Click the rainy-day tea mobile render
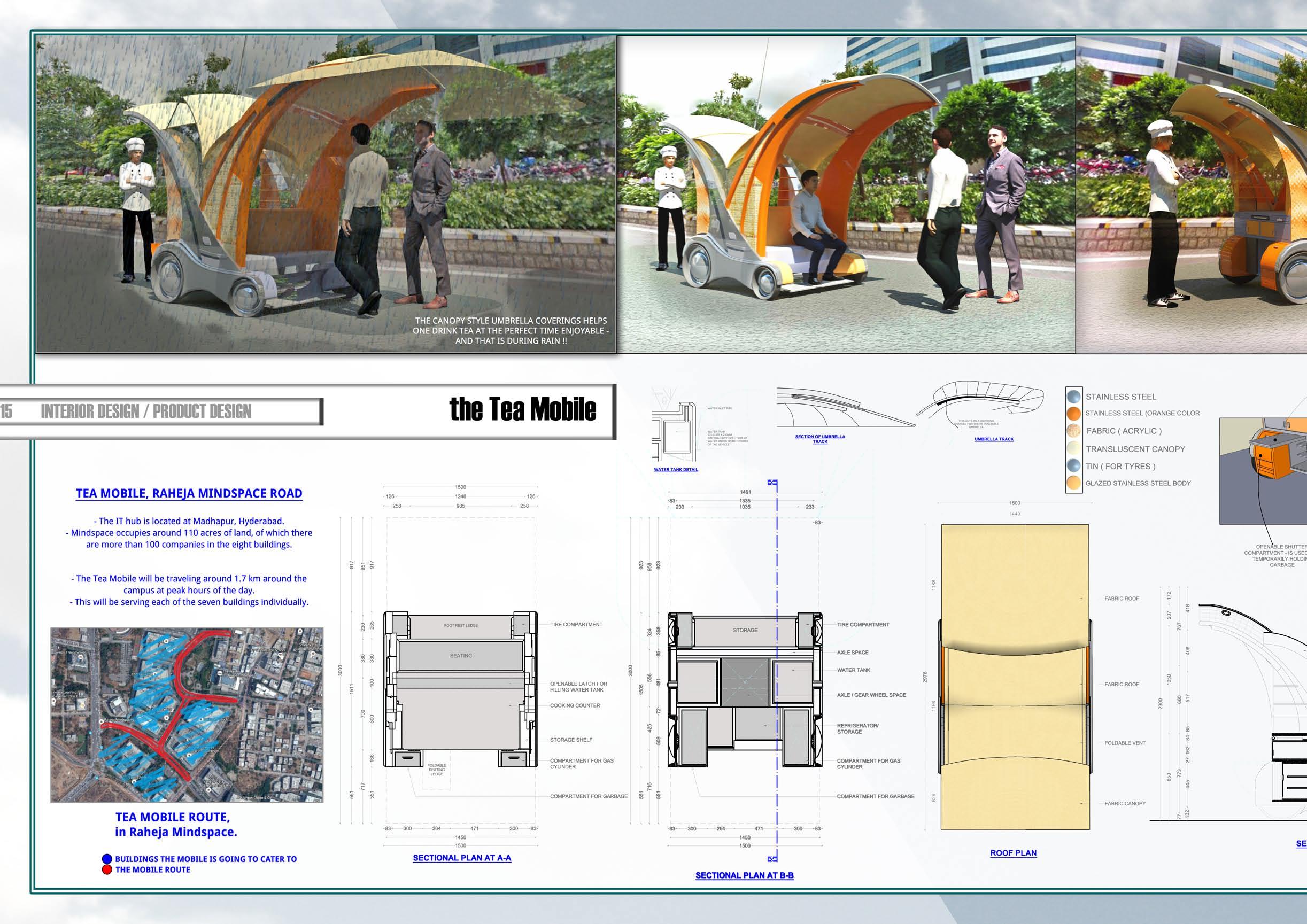The height and width of the screenshot is (924, 1307). click(326, 193)
